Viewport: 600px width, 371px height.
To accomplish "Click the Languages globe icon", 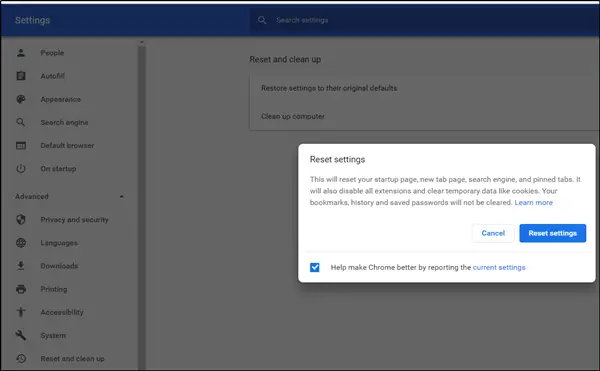I will tap(21, 243).
